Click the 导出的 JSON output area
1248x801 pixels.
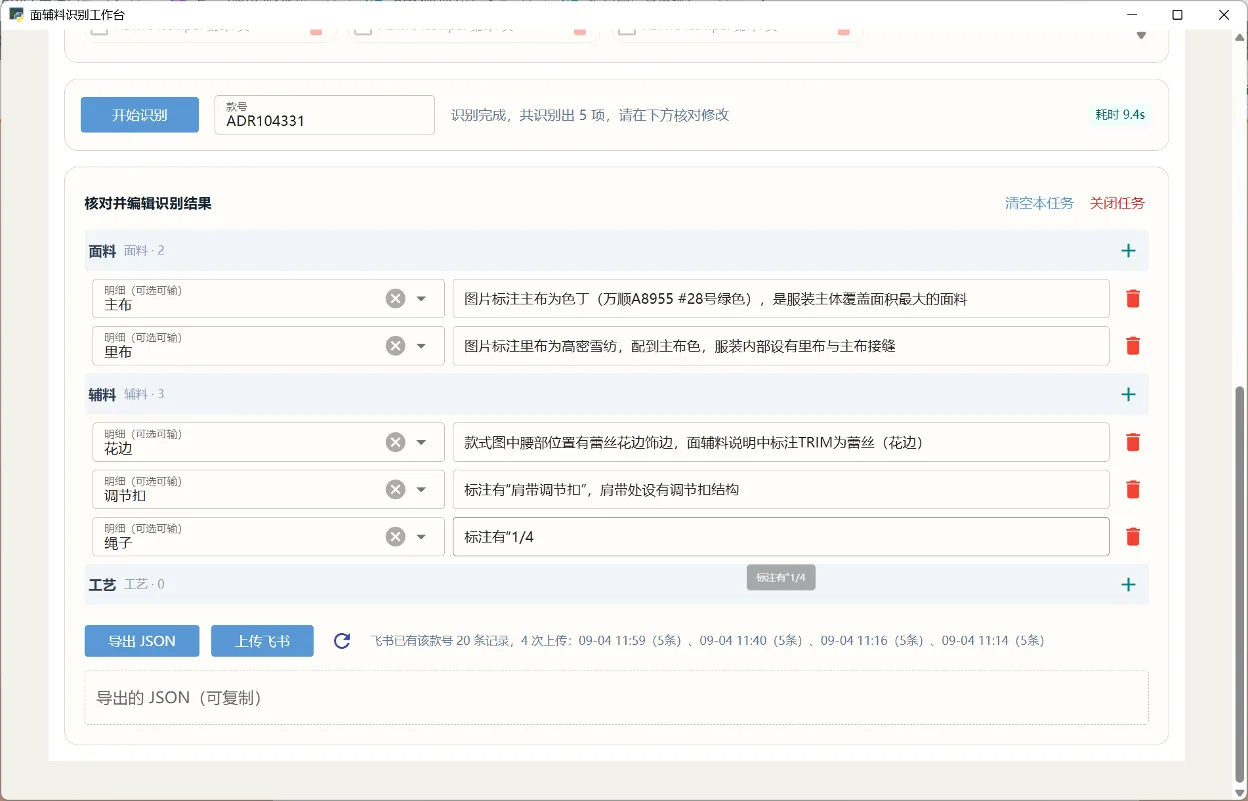point(616,697)
